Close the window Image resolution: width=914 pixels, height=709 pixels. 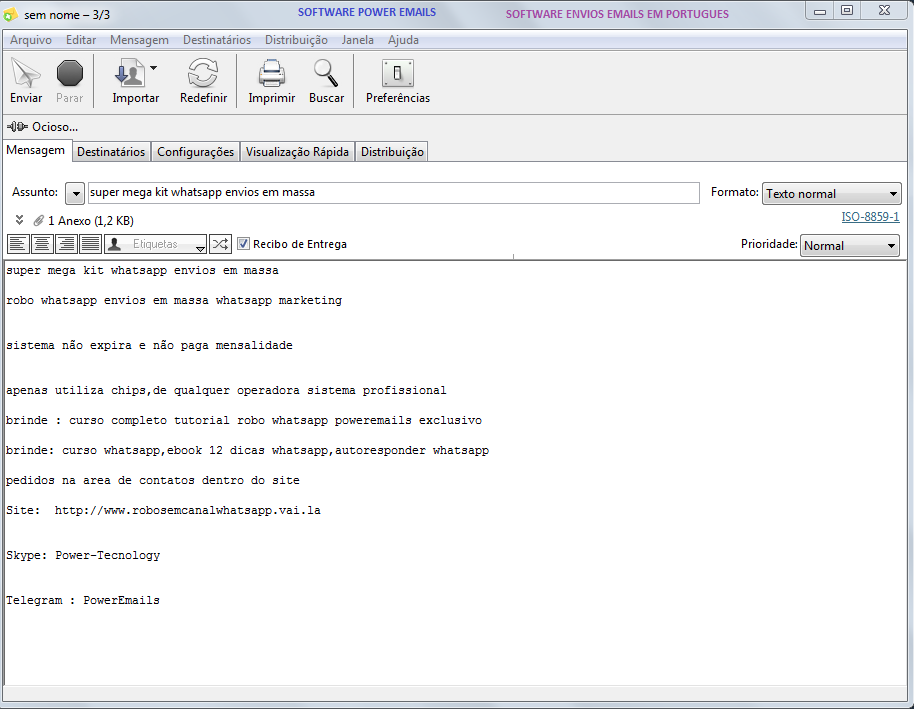884,10
